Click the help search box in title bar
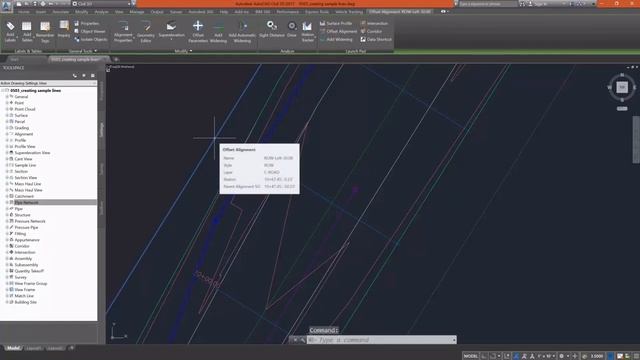640x360 pixels. point(488,4)
